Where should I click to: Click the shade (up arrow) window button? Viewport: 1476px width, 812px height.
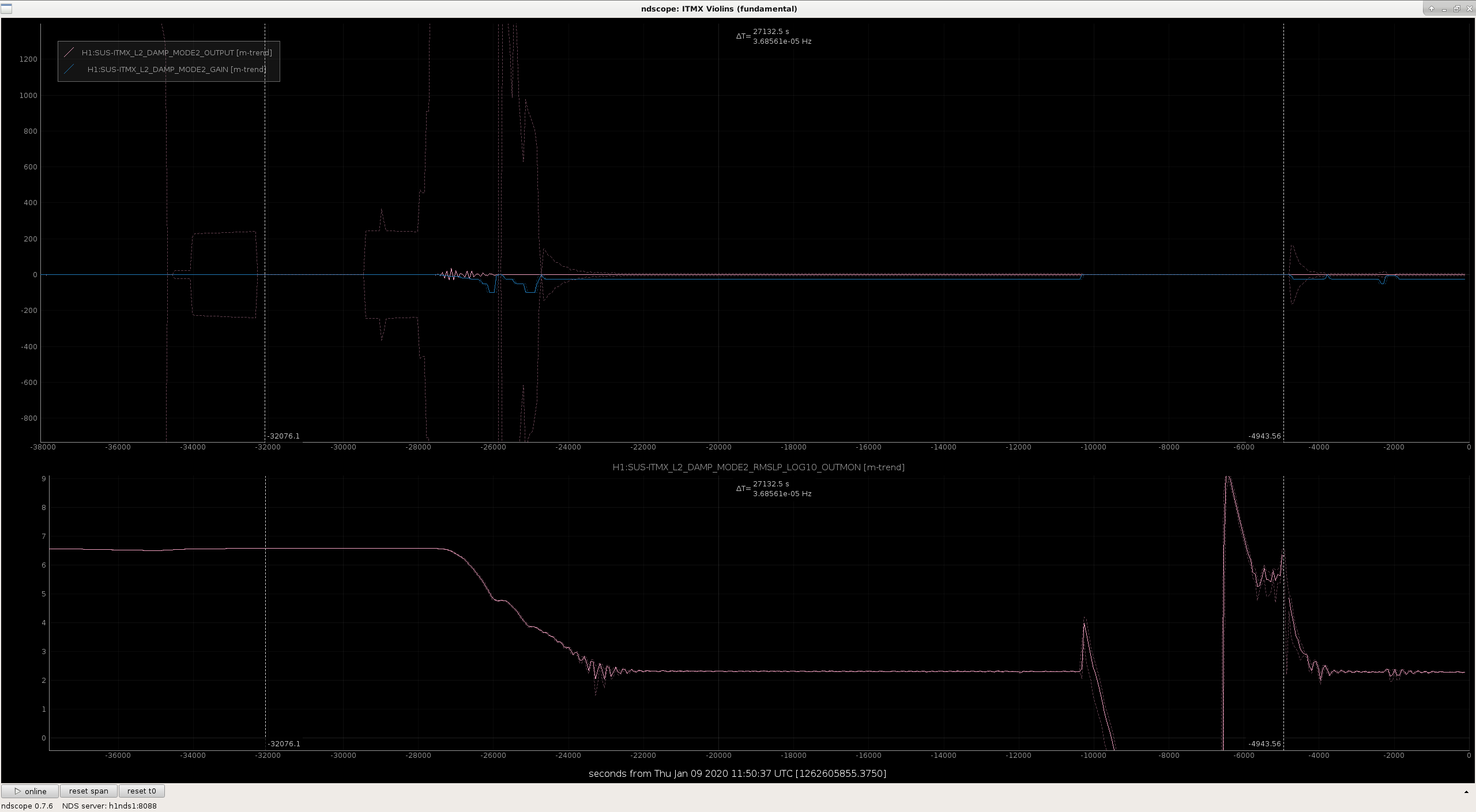pyautogui.click(x=1432, y=9)
